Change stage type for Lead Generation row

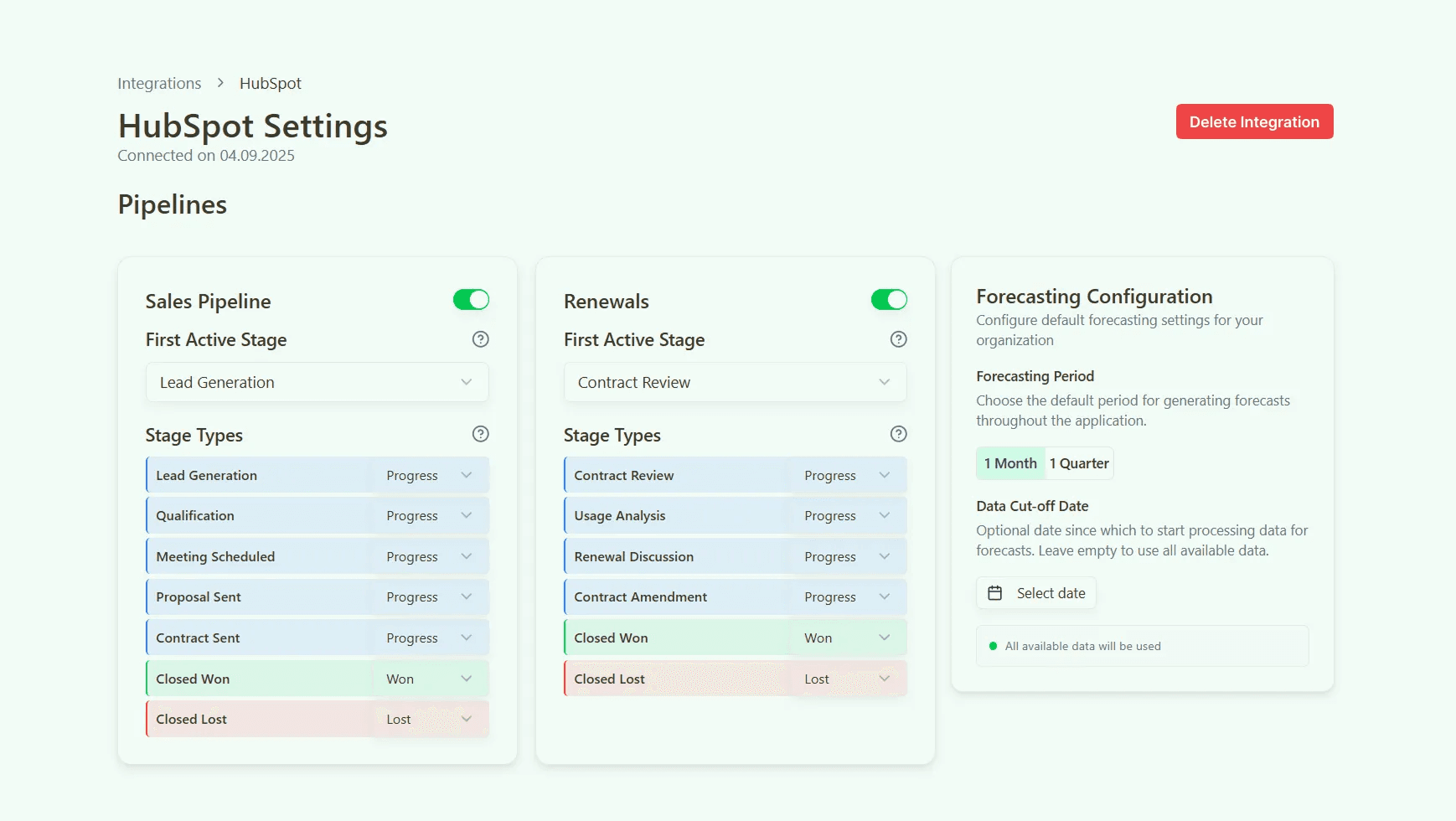(430, 475)
